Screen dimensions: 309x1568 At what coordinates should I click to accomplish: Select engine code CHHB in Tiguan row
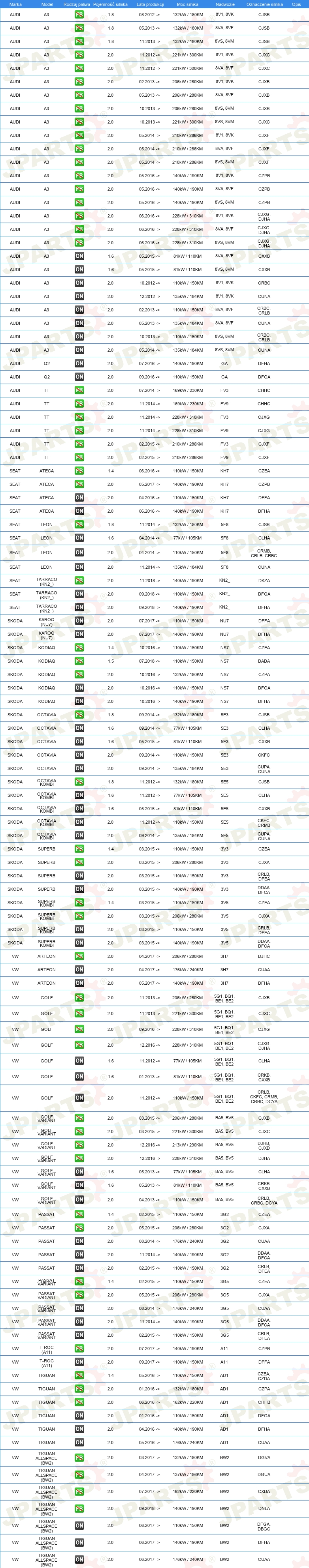coord(264,1402)
